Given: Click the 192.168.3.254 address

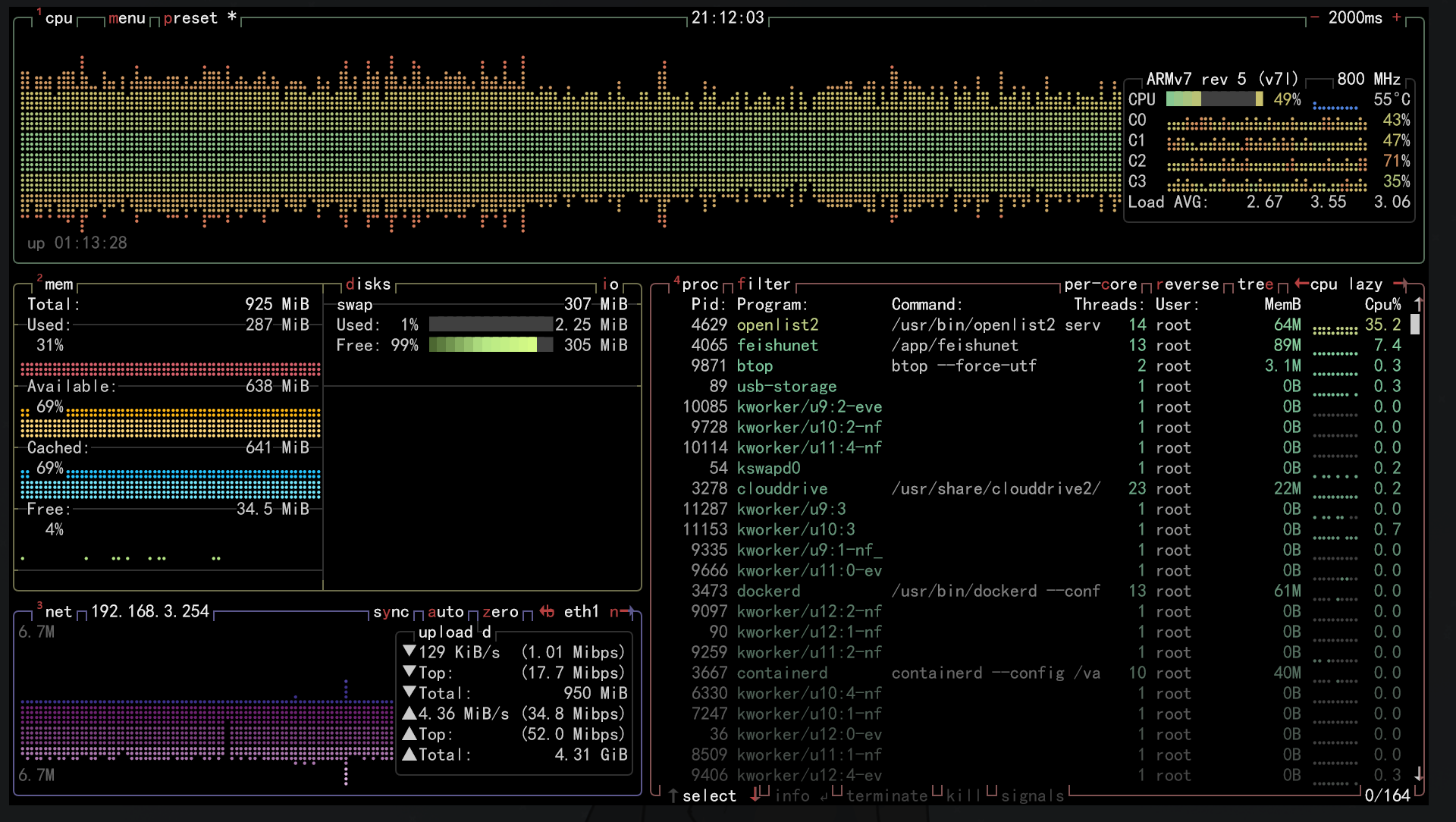Looking at the screenshot, I should pos(150,612).
